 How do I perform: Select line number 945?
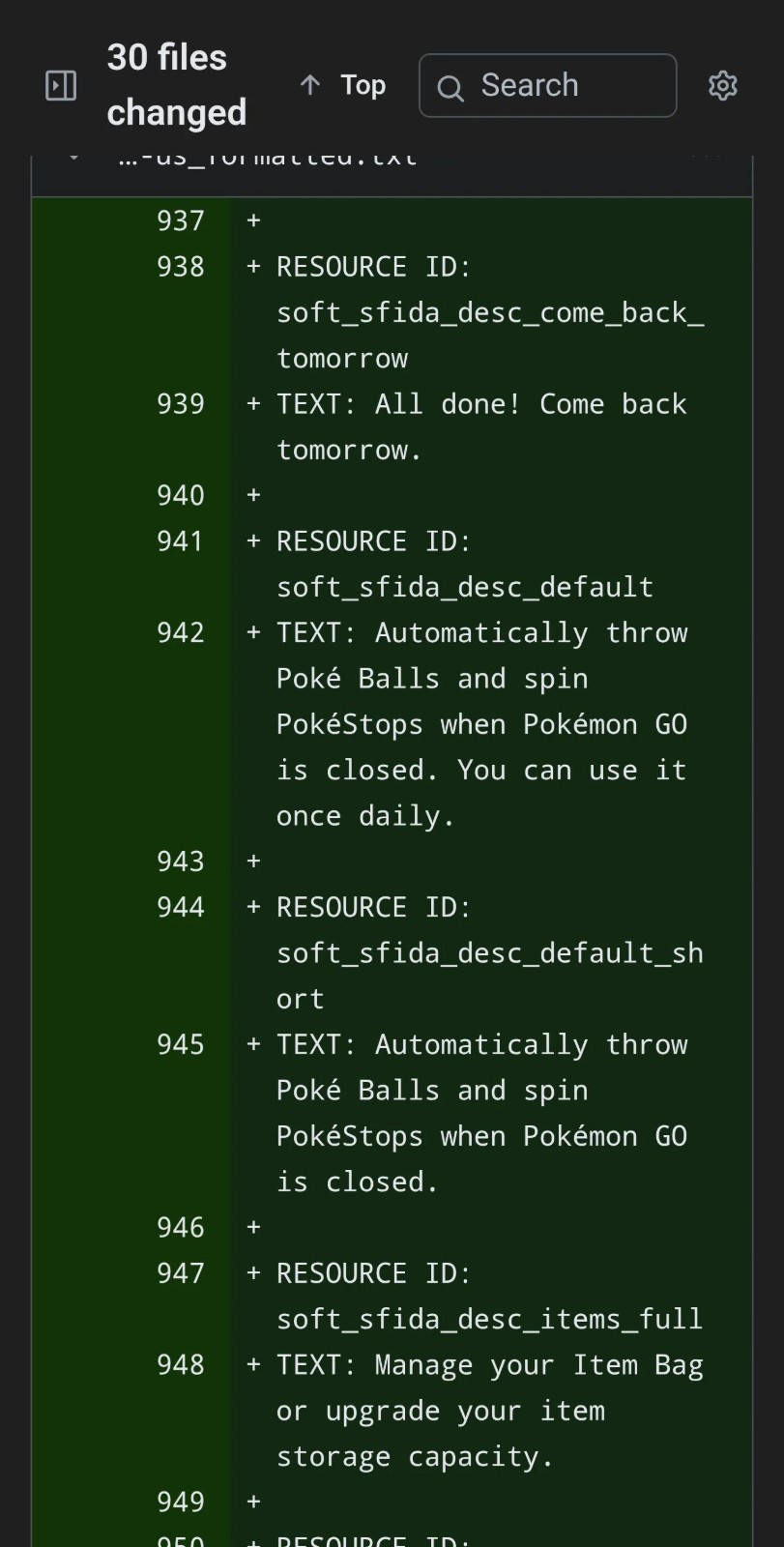coord(181,1044)
